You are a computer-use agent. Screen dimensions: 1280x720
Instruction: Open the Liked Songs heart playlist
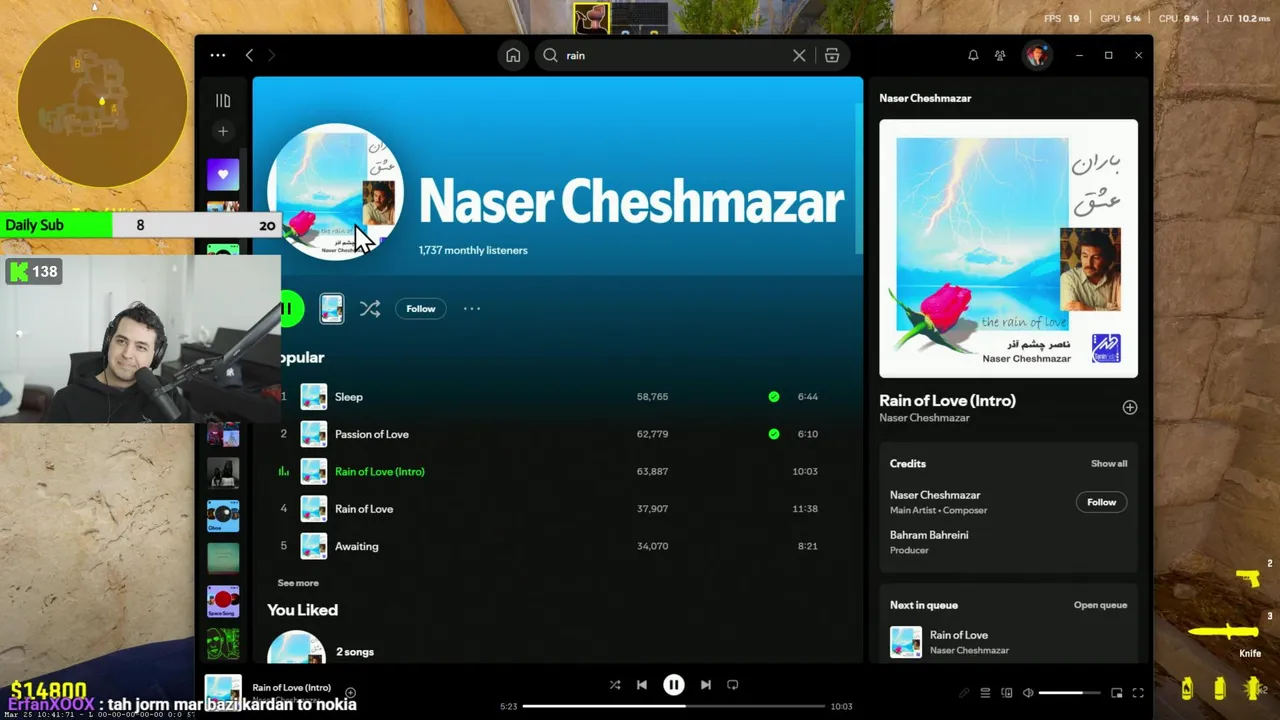click(223, 175)
